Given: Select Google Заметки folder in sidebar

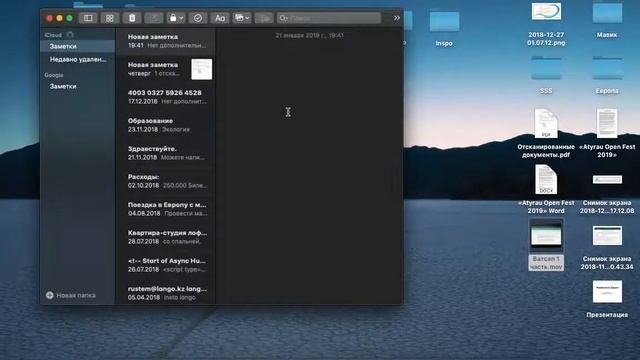Looking at the screenshot, I should pyautogui.click(x=78, y=86).
